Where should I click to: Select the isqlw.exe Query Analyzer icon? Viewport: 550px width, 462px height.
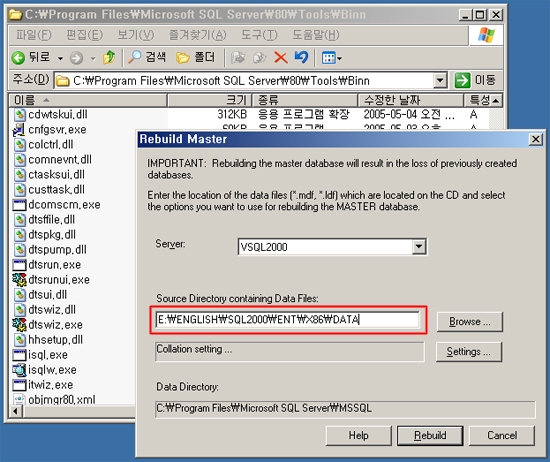click(19, 370)
